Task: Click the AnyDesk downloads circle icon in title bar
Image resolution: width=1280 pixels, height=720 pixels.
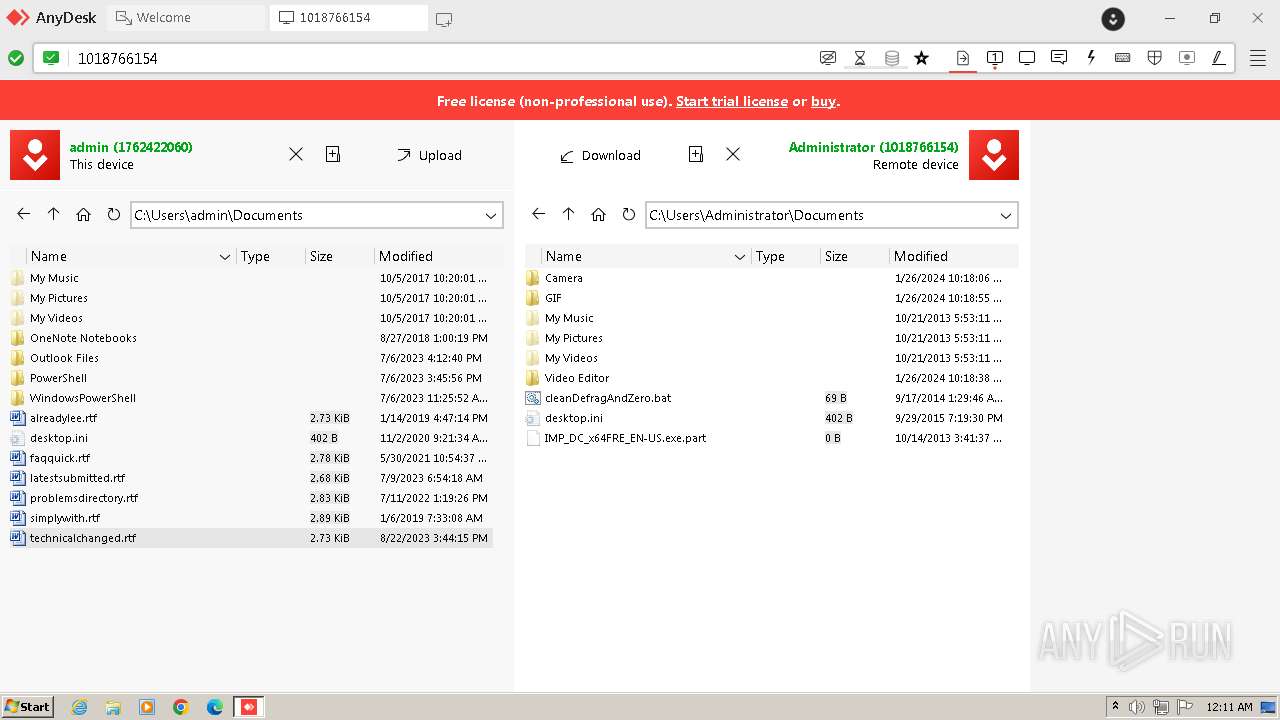Action: point(1113,18)
